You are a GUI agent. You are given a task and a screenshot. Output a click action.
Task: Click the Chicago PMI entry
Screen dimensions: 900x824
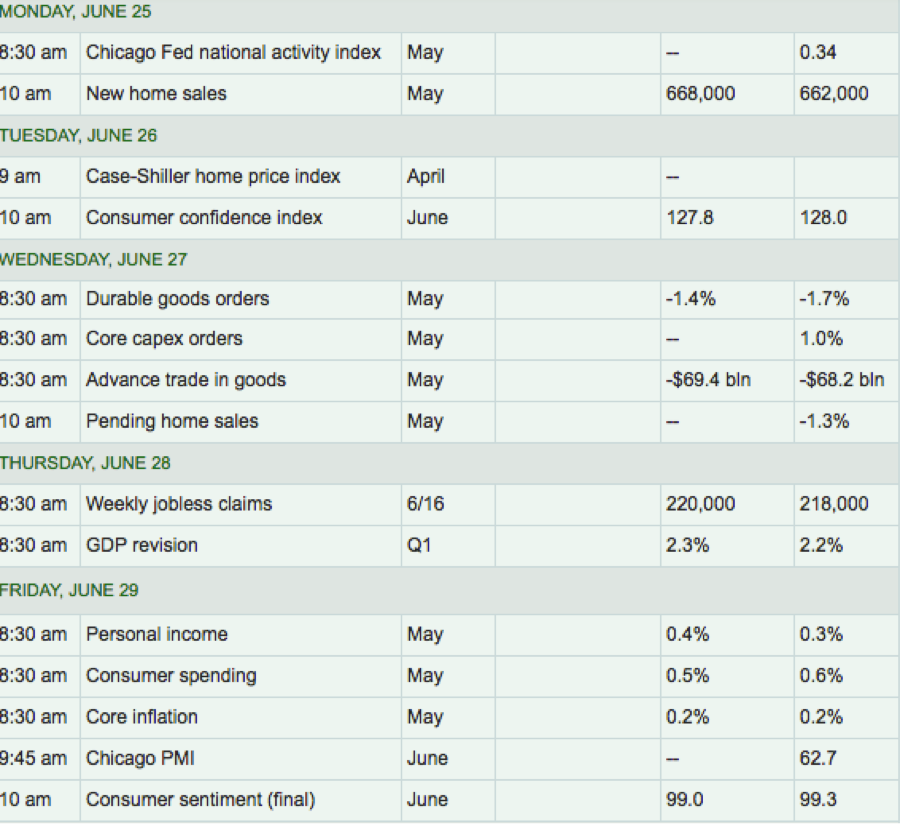click(140, 759)
